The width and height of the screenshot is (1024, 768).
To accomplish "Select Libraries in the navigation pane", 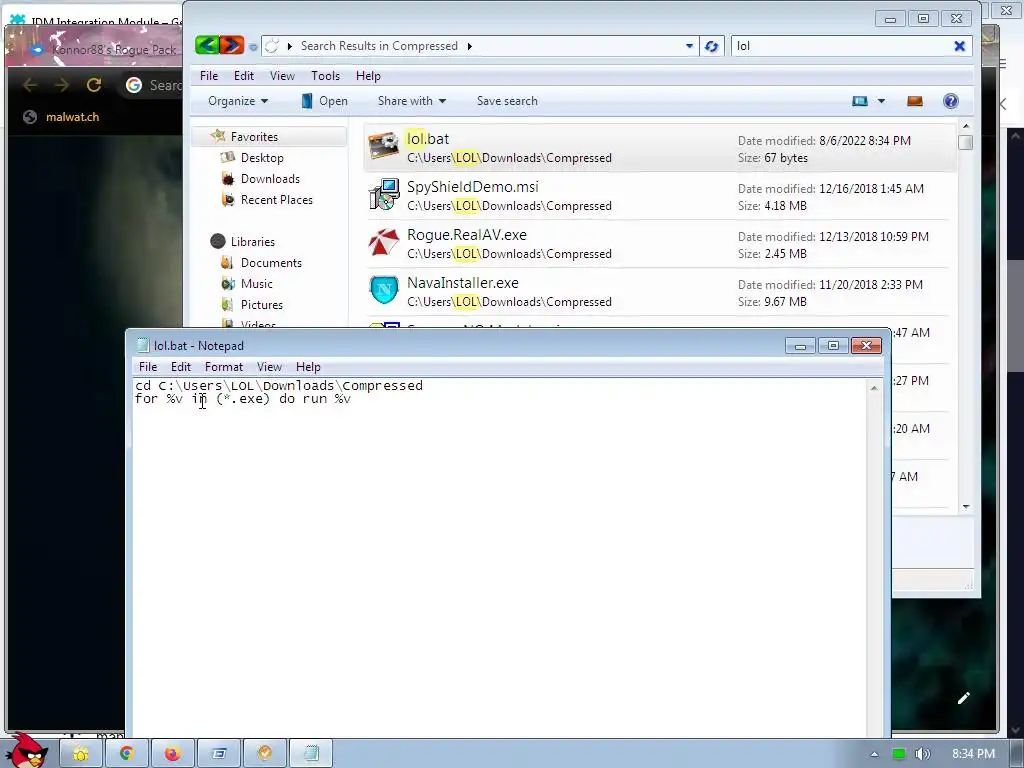I will [x=252, y=241].
